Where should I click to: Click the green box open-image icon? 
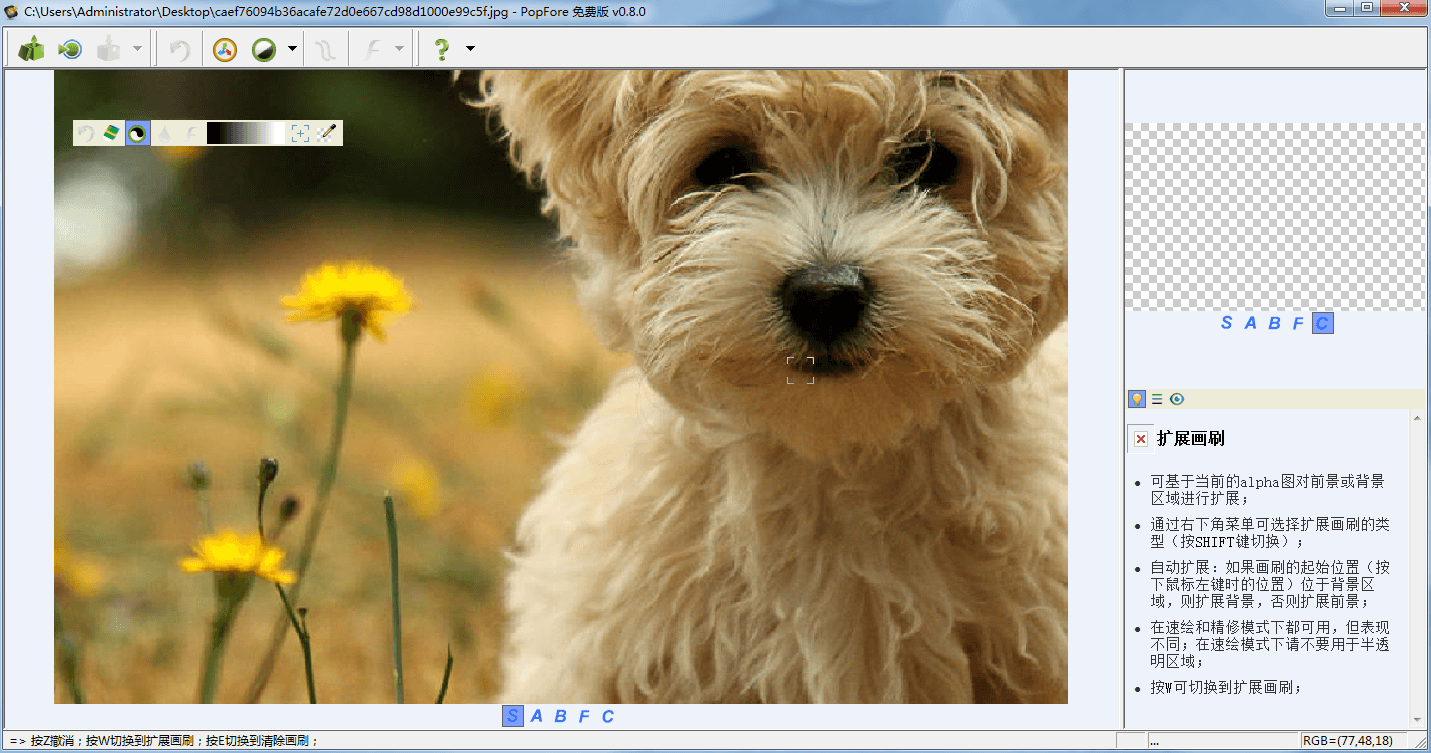coord(32,49)
